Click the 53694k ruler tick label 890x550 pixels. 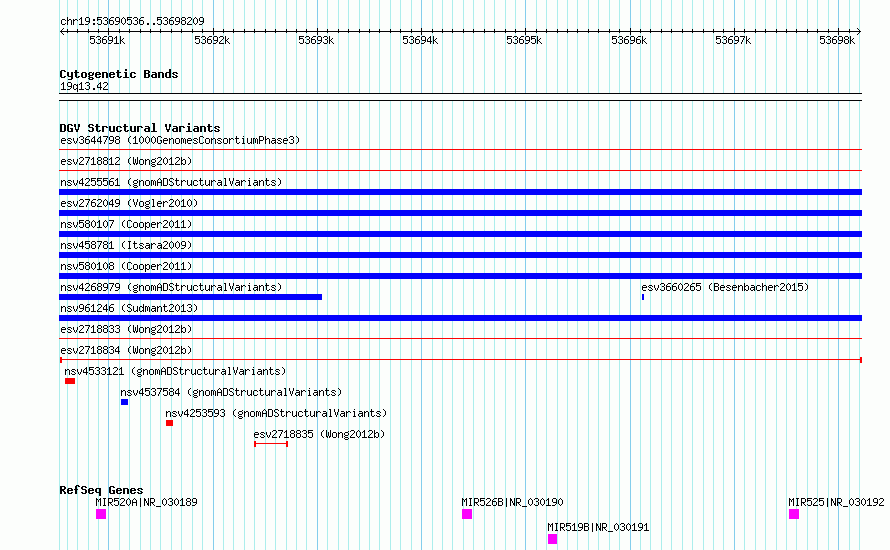420,40
